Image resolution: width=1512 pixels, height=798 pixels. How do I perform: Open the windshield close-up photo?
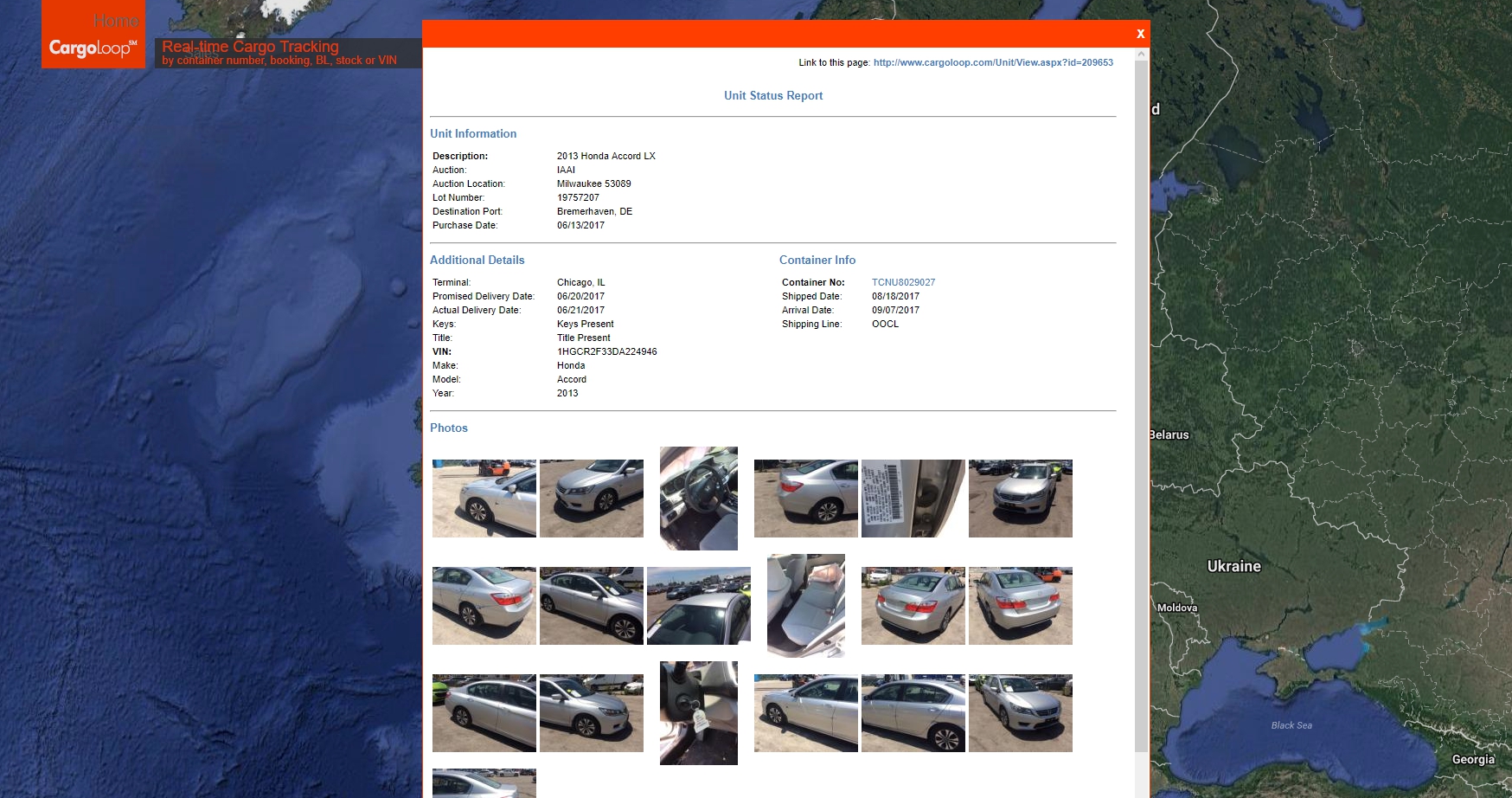coord(699,606)
